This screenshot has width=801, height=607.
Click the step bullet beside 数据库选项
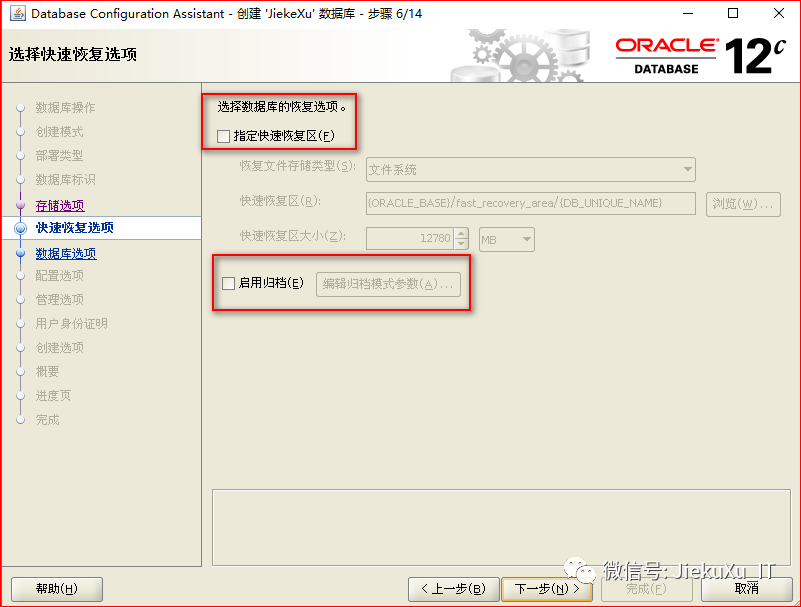20,253
